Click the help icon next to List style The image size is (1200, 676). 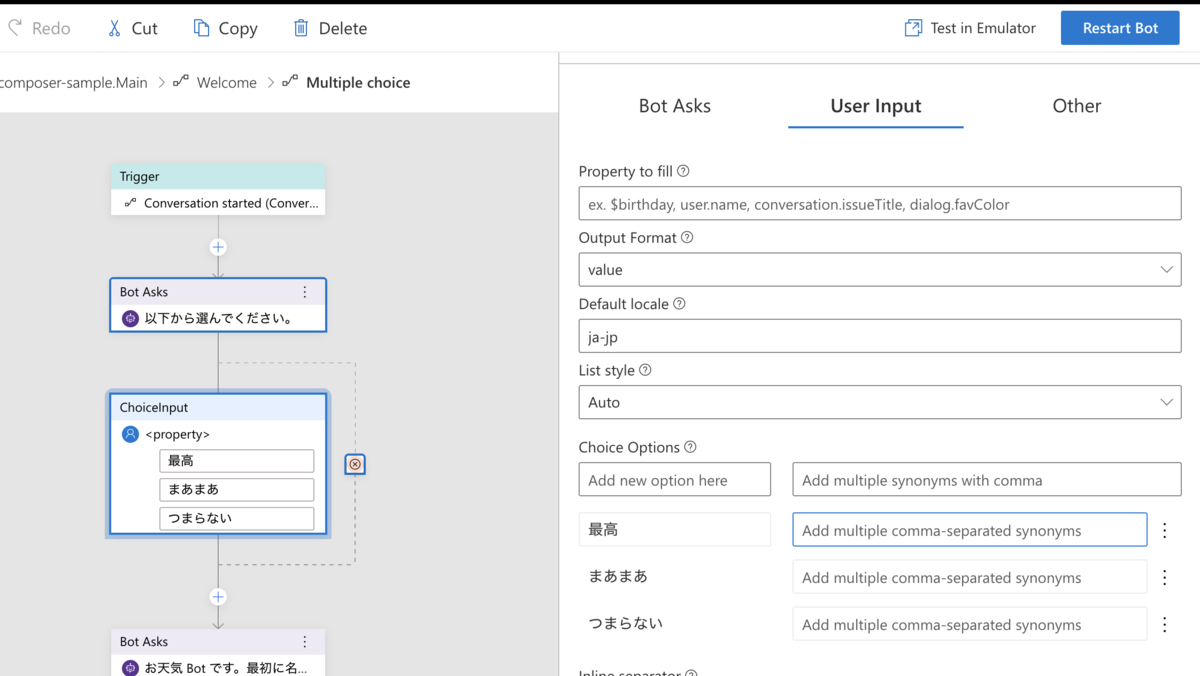tap(645, 370)
